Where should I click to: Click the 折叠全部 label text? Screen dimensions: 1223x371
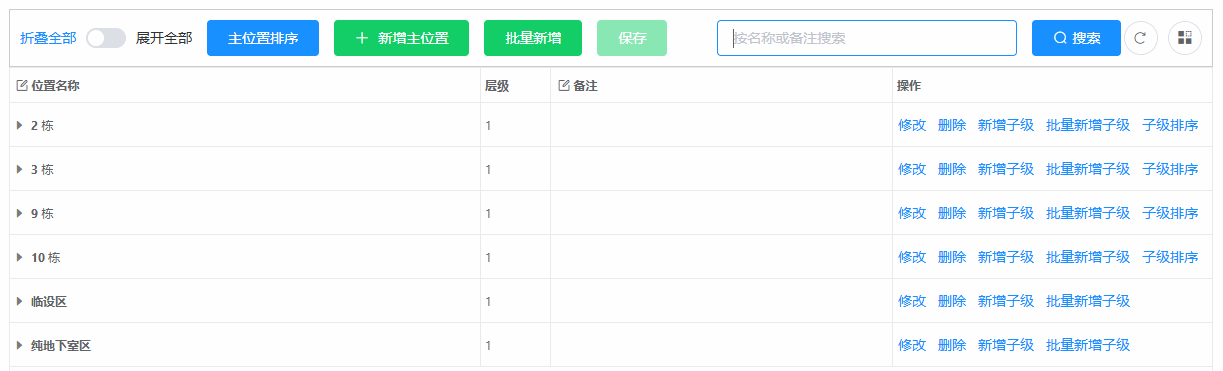click(x=48, y=38)
